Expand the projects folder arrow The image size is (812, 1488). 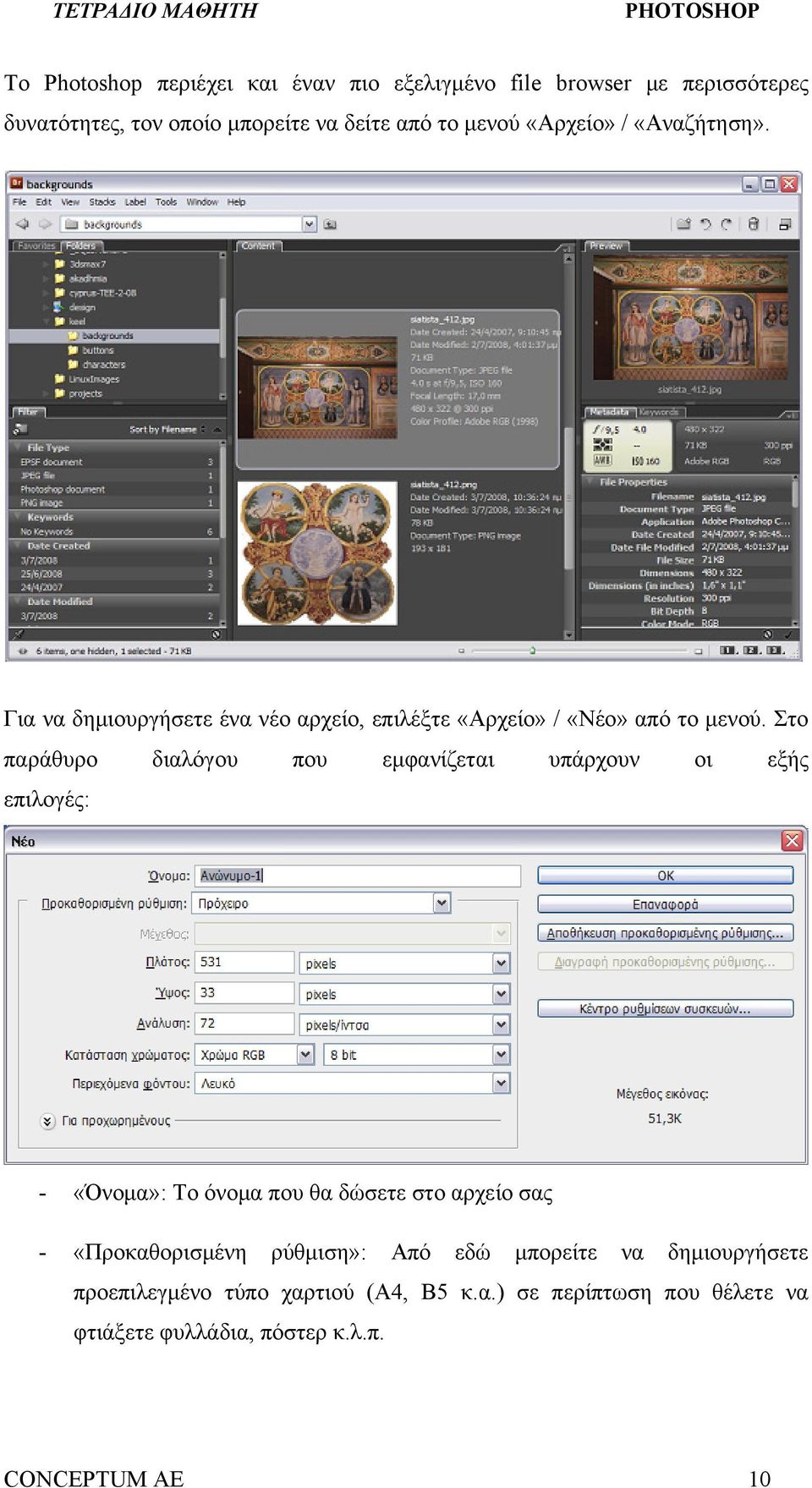(x=46, y=393)
